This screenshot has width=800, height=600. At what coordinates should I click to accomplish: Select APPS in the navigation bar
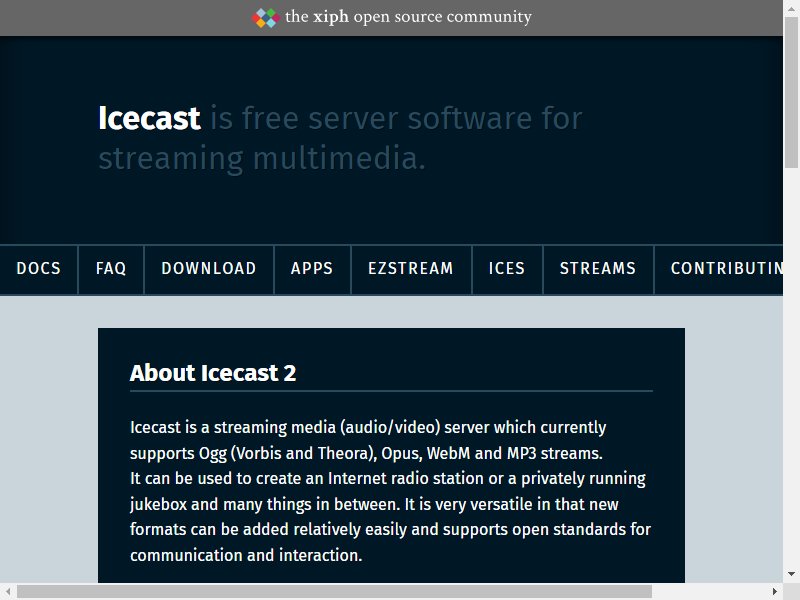click(312, 269)
